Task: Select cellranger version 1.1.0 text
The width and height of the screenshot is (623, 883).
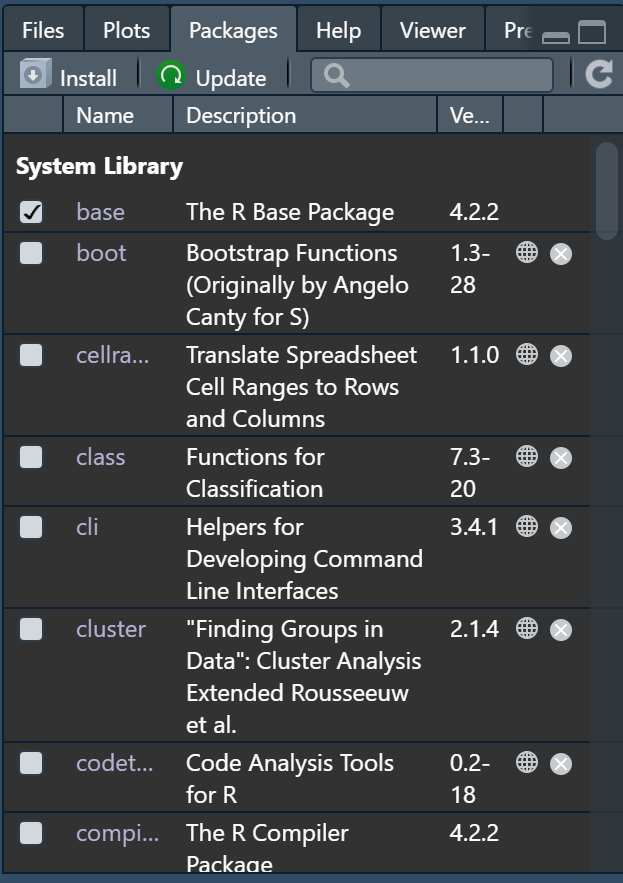Action: click(x=475, y=355)
